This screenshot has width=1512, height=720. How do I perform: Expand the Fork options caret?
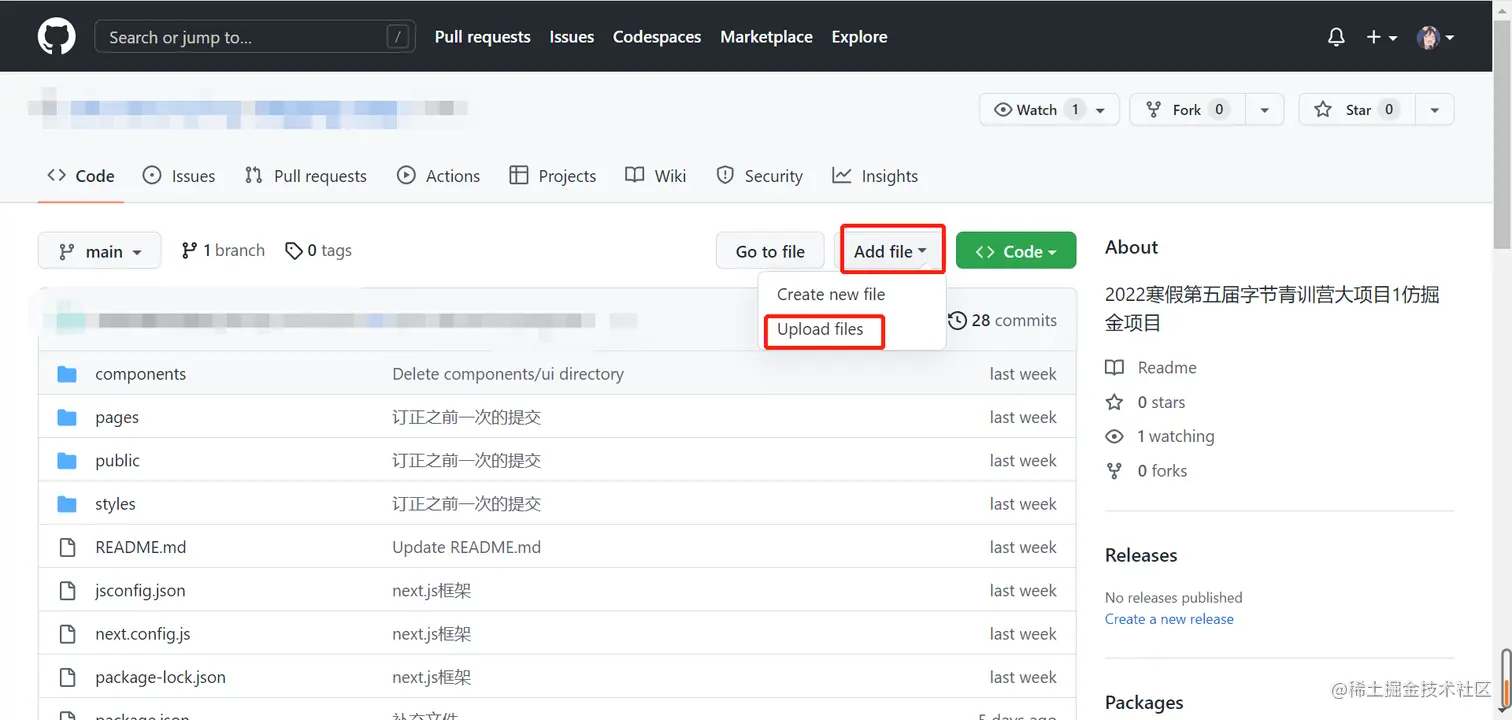[x=1265, y=109]
